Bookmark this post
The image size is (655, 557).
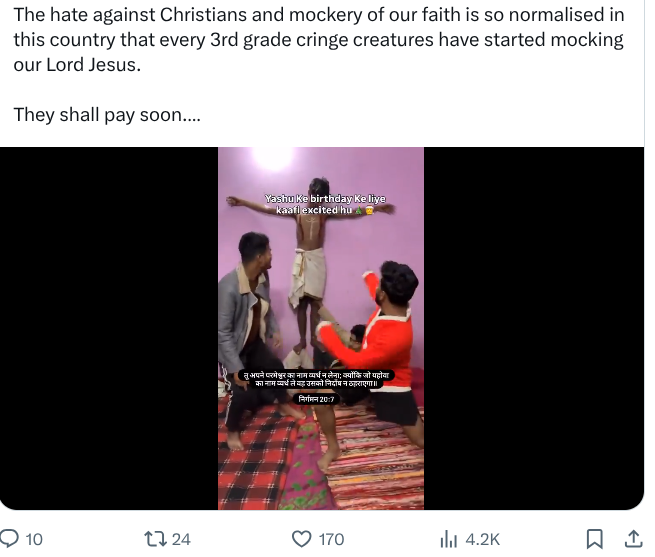click(x=594, y=539)
